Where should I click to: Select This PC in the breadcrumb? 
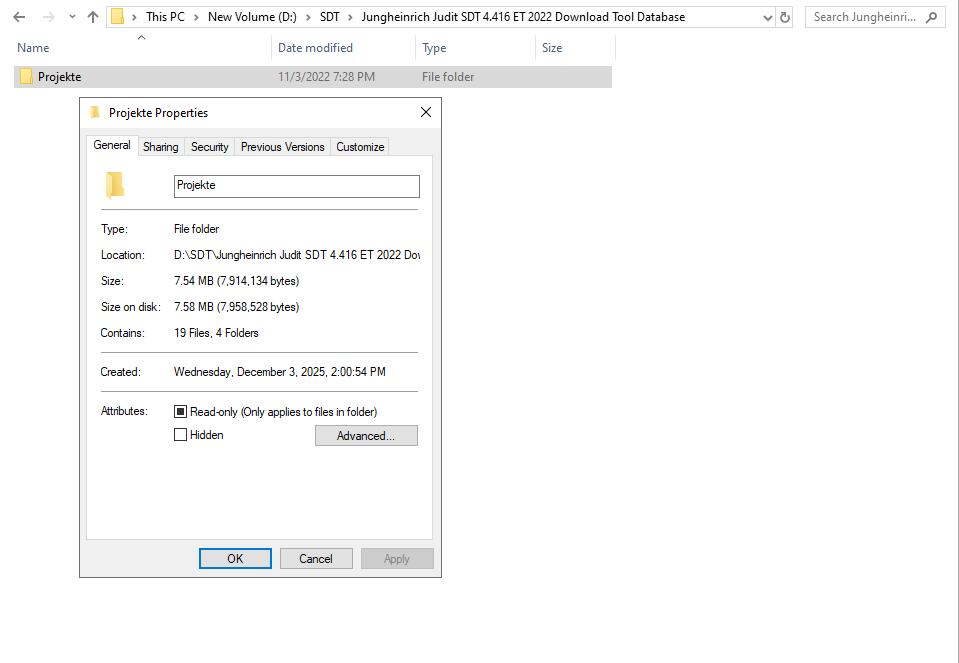point(165,17)
